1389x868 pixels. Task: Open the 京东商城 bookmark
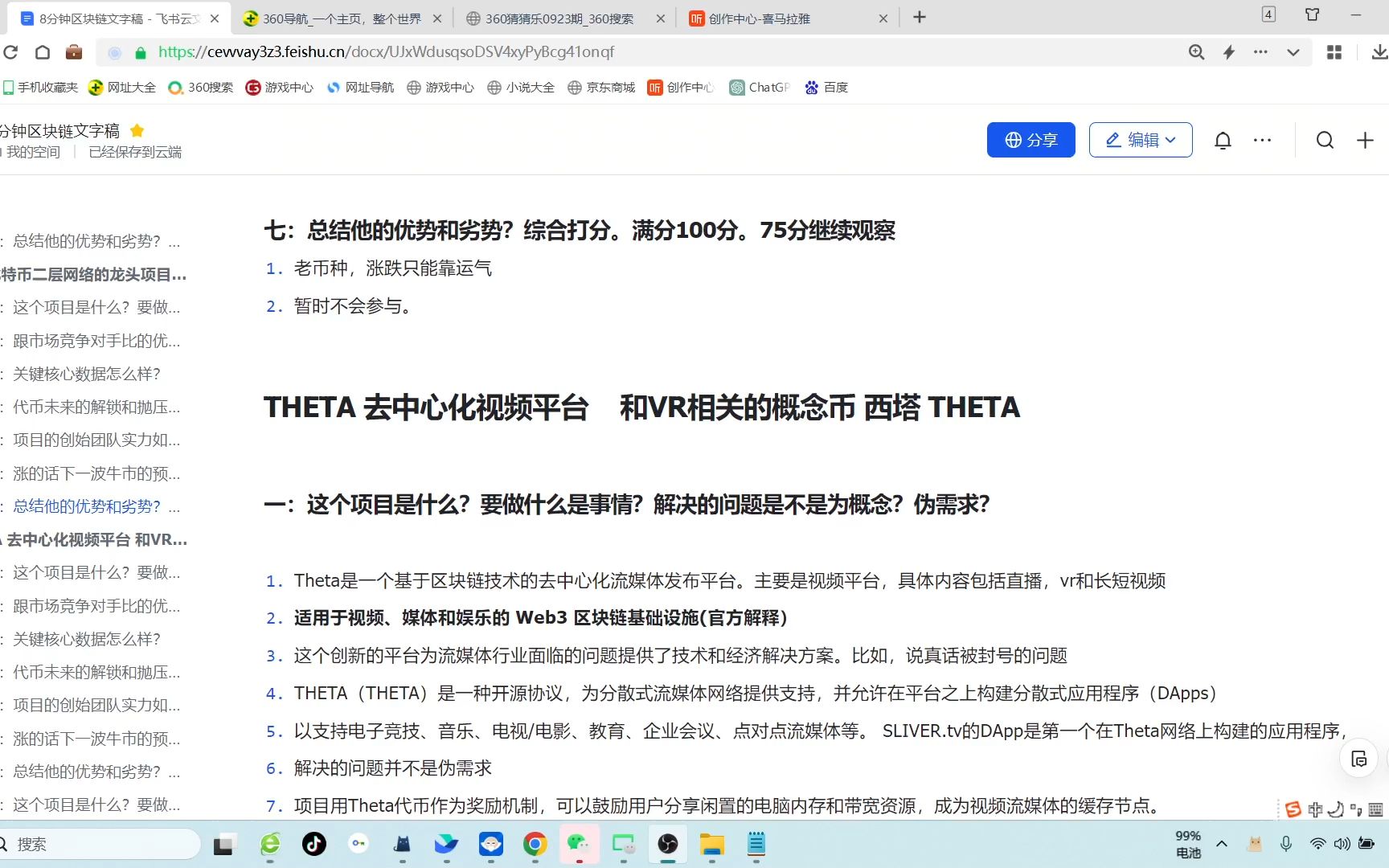[x=601, y=88]
